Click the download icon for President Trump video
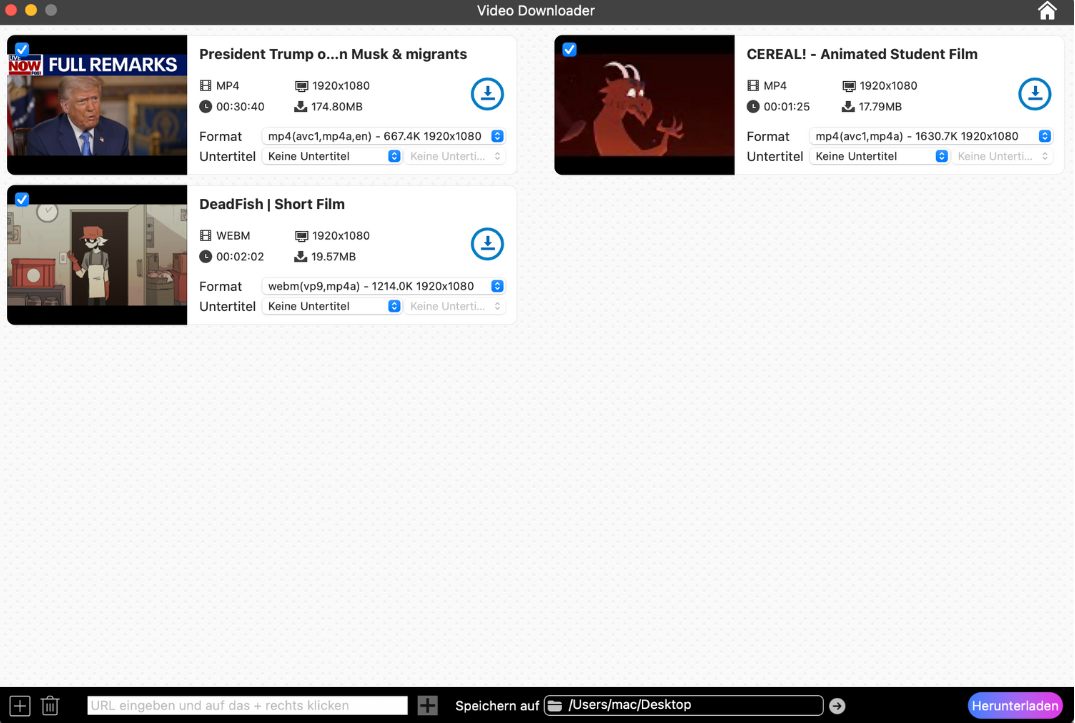This screenshot has width=1075, height=723. click(x=487, y=93)
